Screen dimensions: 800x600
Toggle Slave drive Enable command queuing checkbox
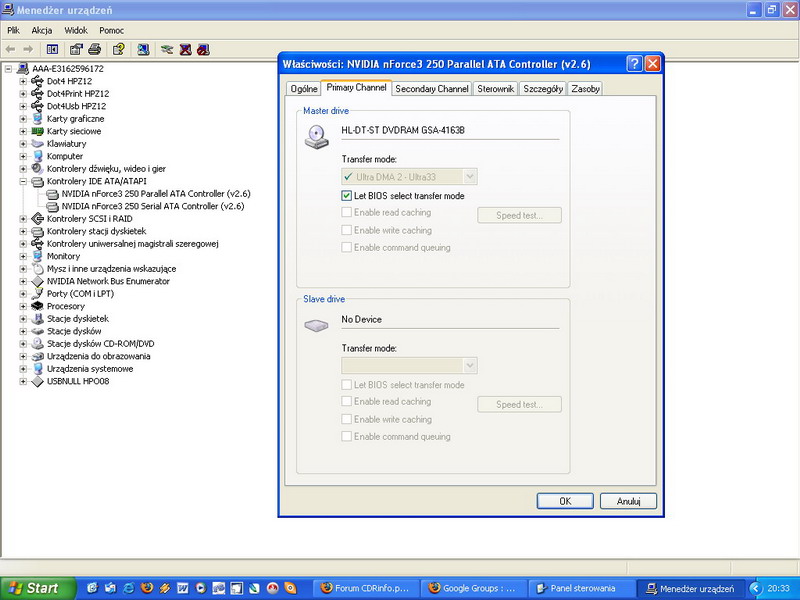(346, 437)
